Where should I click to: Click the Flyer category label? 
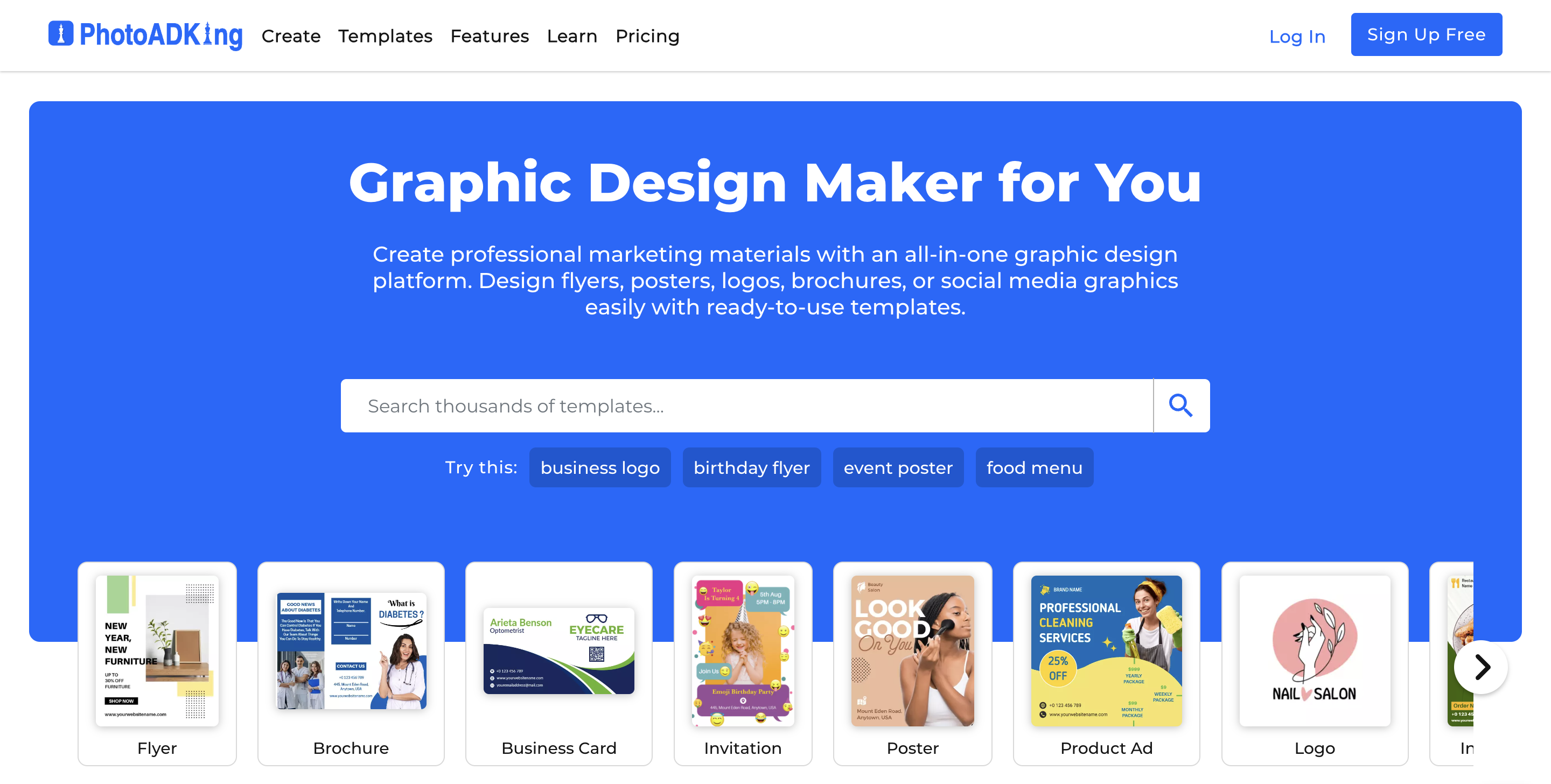[x=157, y=748]
